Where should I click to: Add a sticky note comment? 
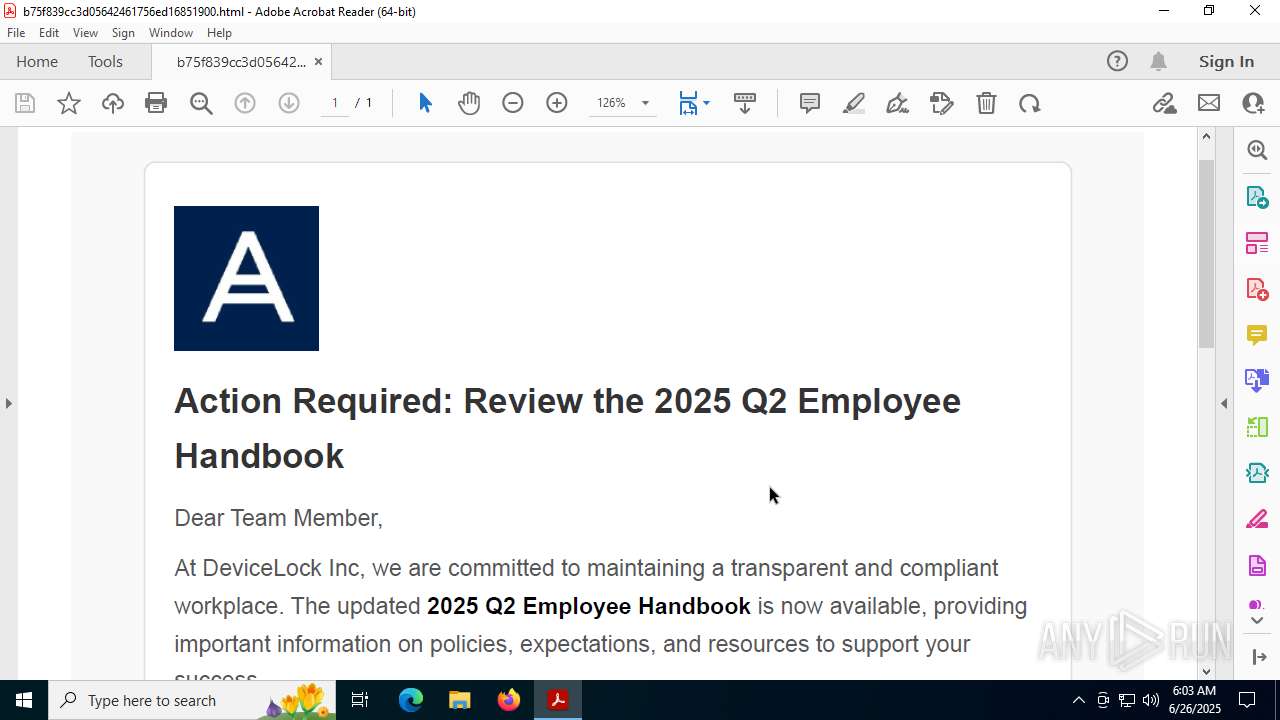810,103
